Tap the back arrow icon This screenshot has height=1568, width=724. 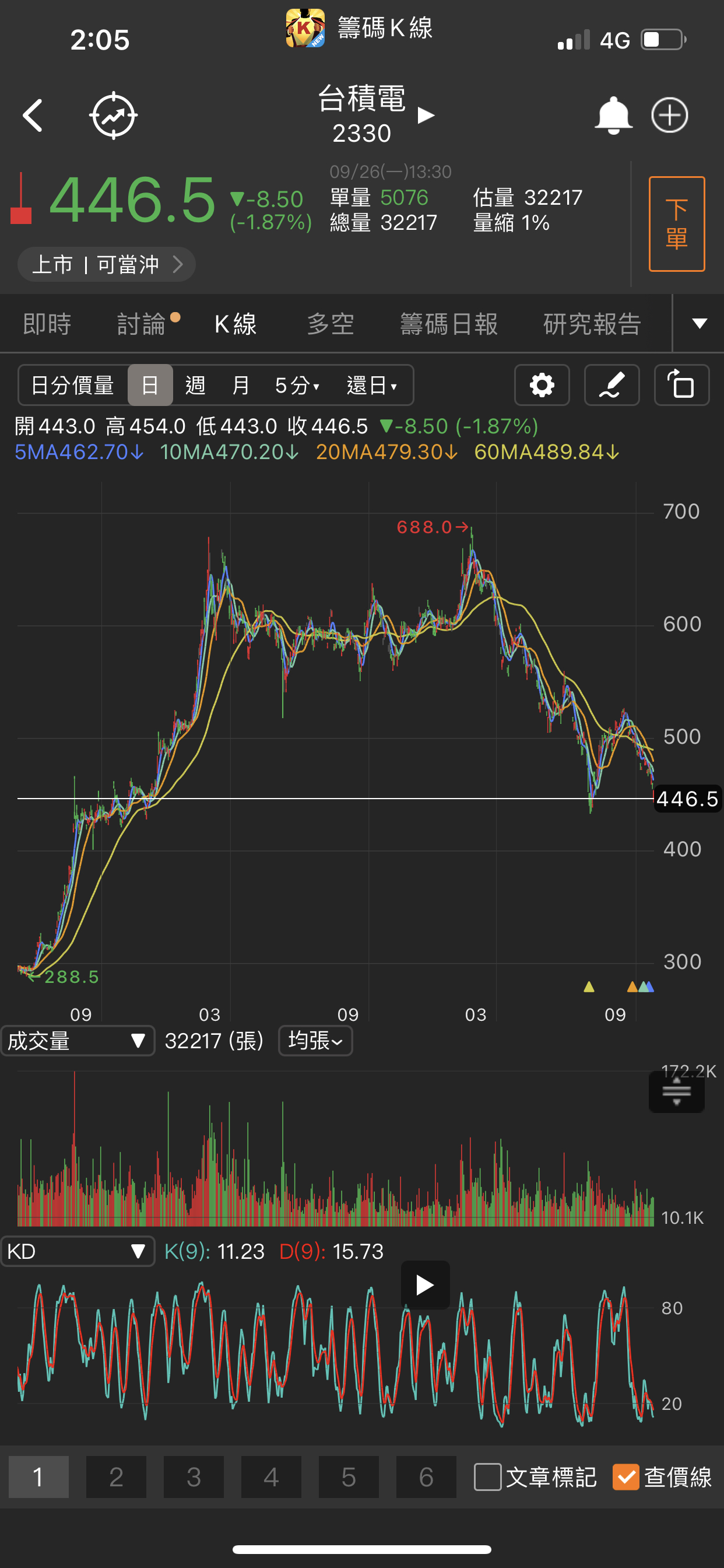tap(33, 115)
